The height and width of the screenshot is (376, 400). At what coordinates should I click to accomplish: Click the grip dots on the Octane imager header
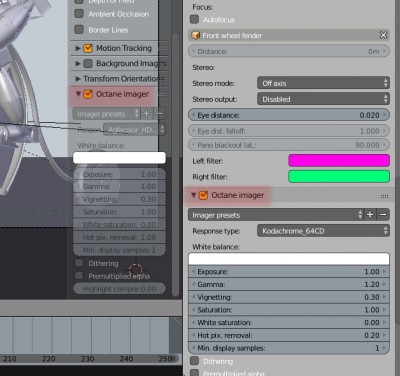tap(384, 196)
